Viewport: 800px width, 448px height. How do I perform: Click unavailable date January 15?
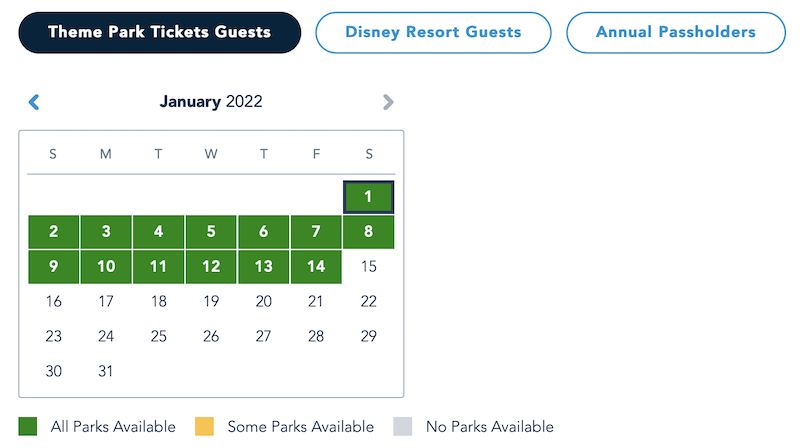pyautogui.click(x=368, y=267)
